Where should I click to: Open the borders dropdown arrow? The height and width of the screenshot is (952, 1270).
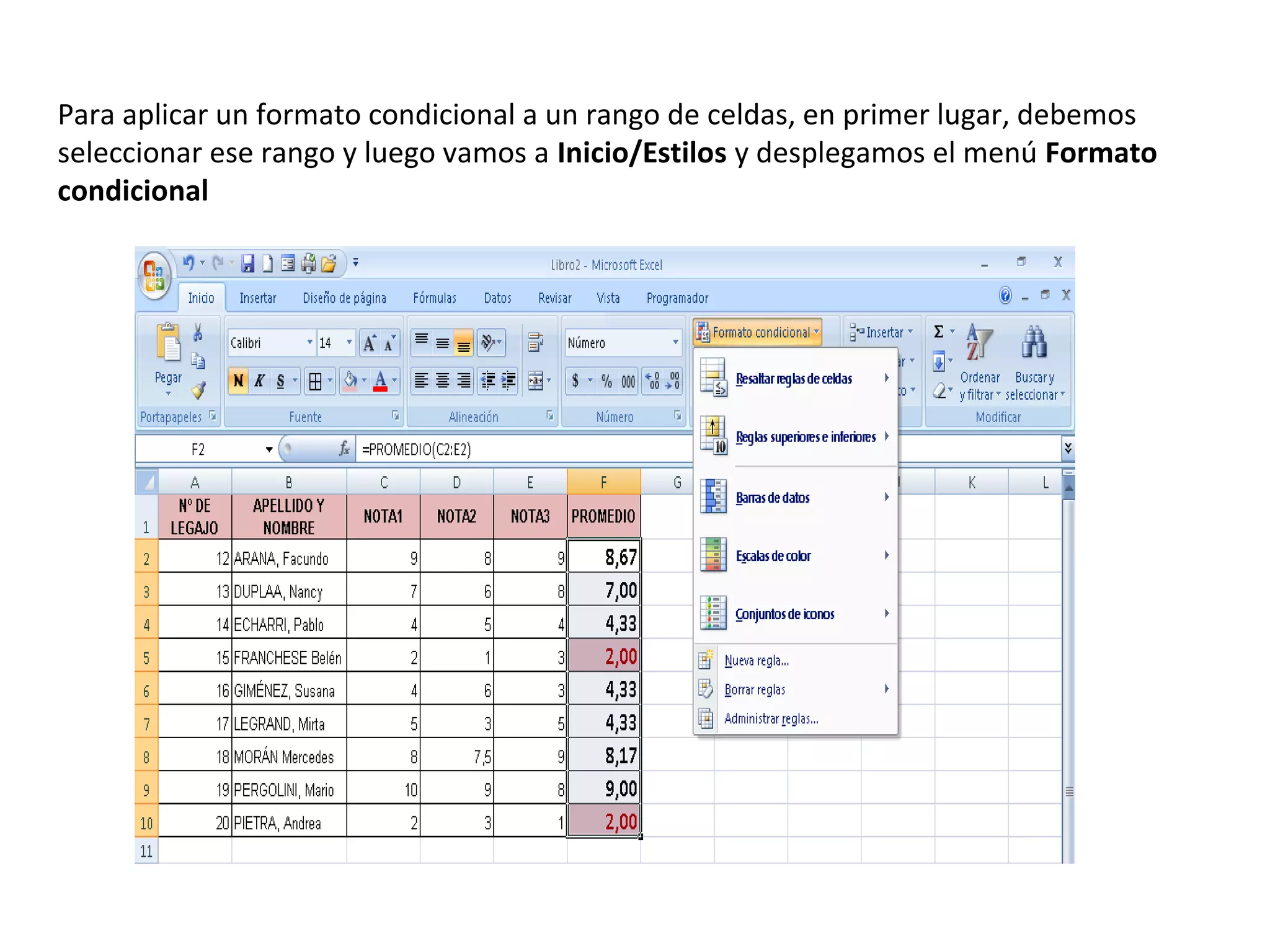pos(330,381)
